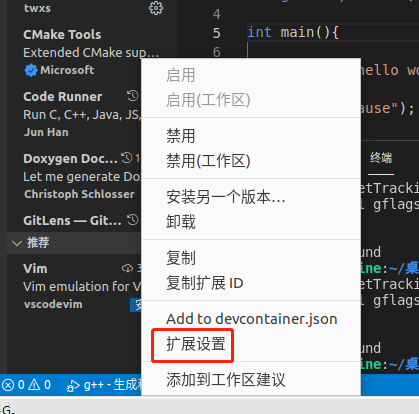Click the twxs publisher name
This screenshot has height=414, width=419.
(x=37, y=8)
